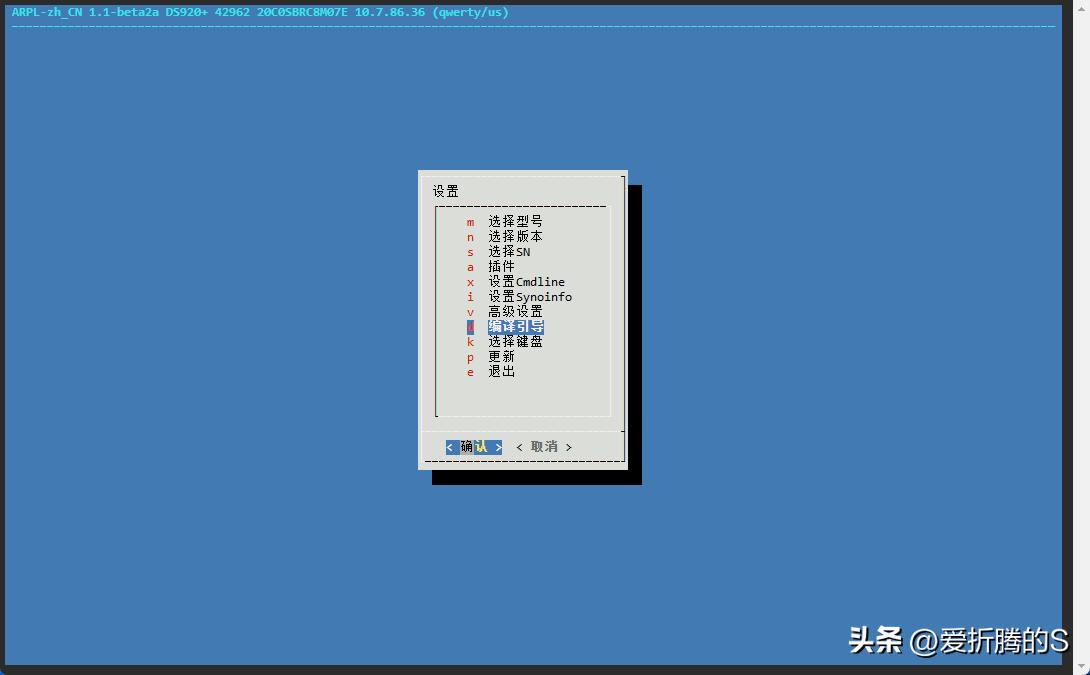Select 选择型号 to choose device model
Viewport: 1090px width, 675px height.
click(x=514, y=222)
